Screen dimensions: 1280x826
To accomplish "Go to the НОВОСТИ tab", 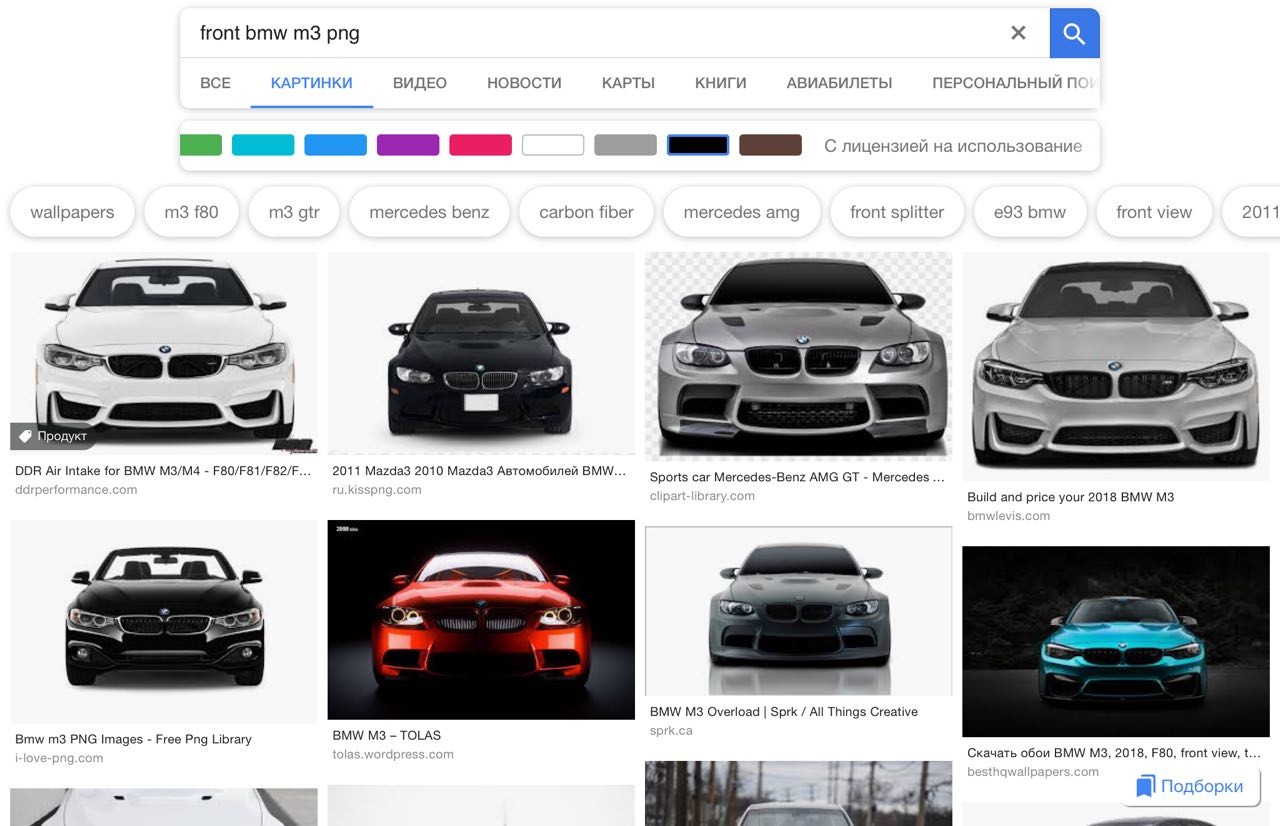I will [524, 83].
